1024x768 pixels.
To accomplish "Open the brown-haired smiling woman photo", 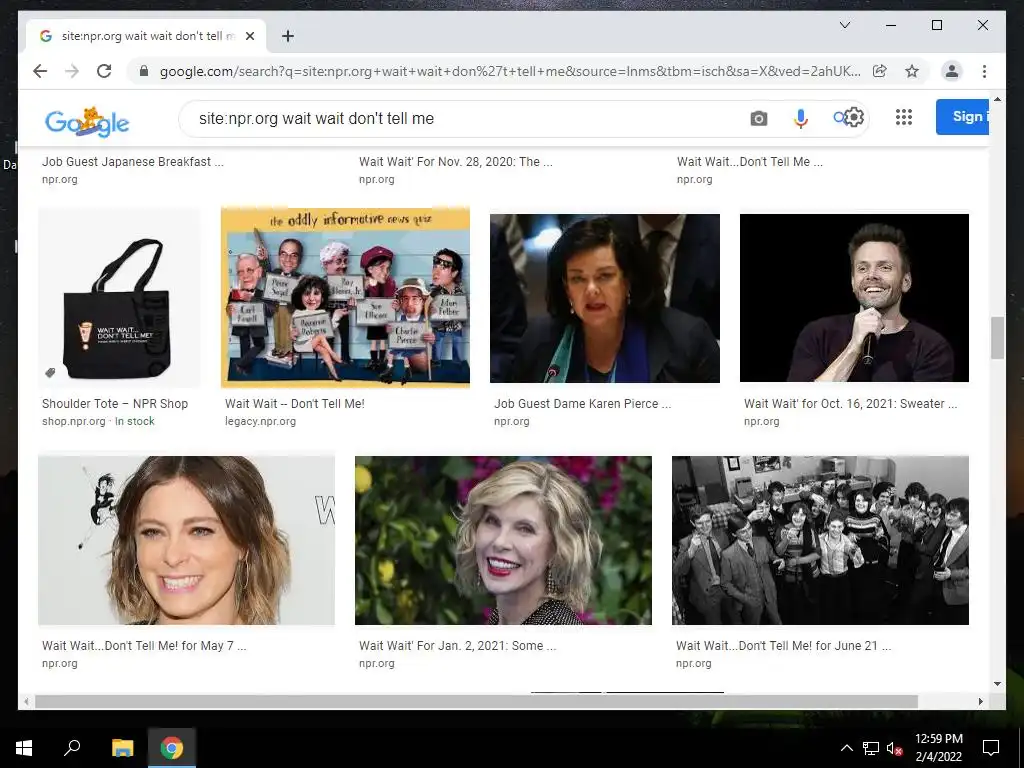I will coord(186,540).
